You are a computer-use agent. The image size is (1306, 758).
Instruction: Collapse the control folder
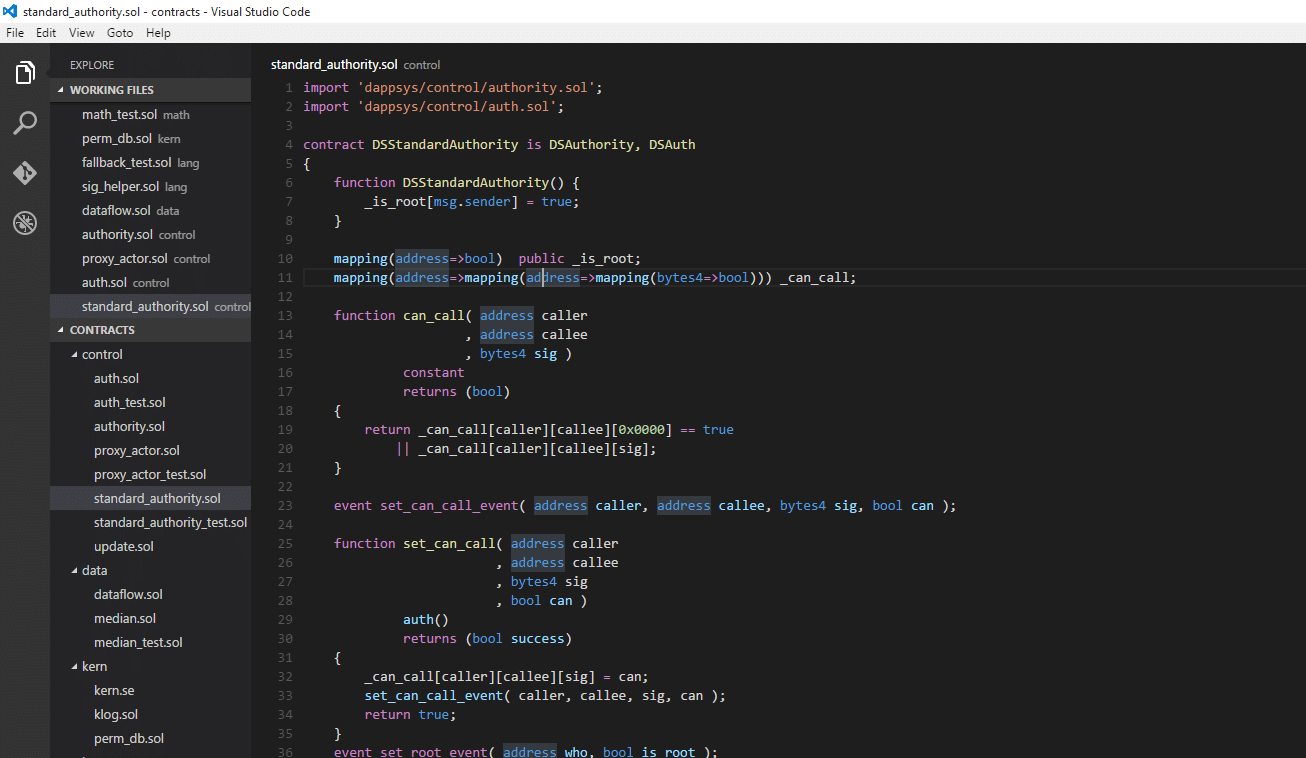pos(101,354)
